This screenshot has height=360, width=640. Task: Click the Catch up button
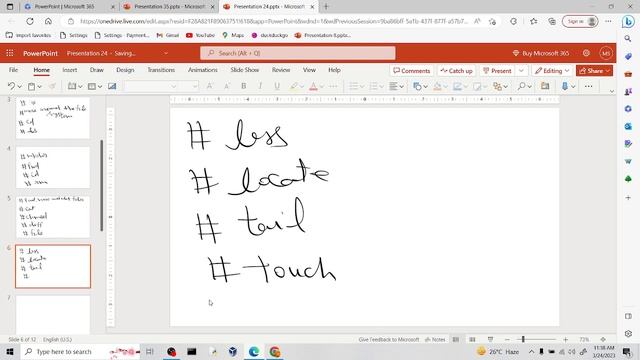456,71
